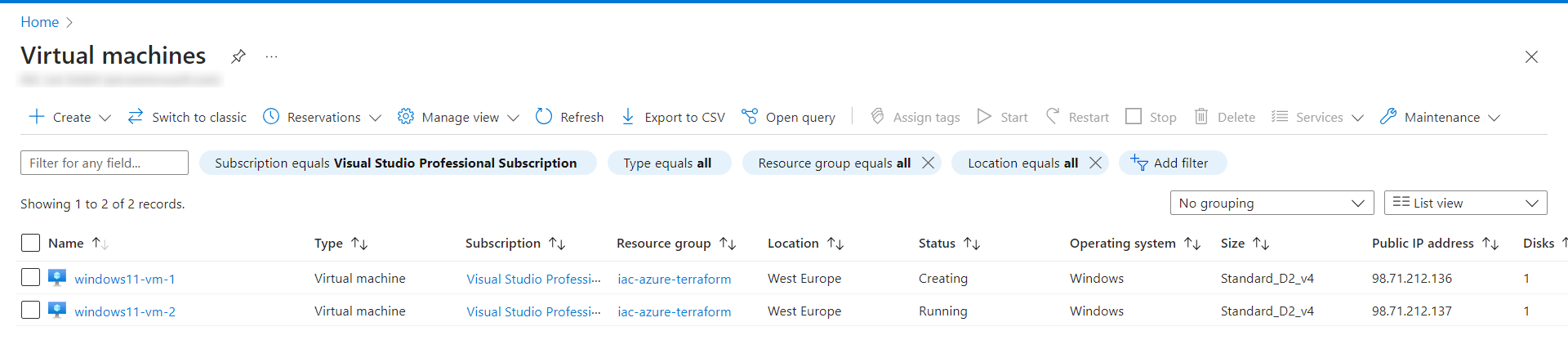The width and height of the screenshot is (1568, 349).
Task: Open the ellipsis more options menu
Action: pyautogui.click(x=272, y=56)
